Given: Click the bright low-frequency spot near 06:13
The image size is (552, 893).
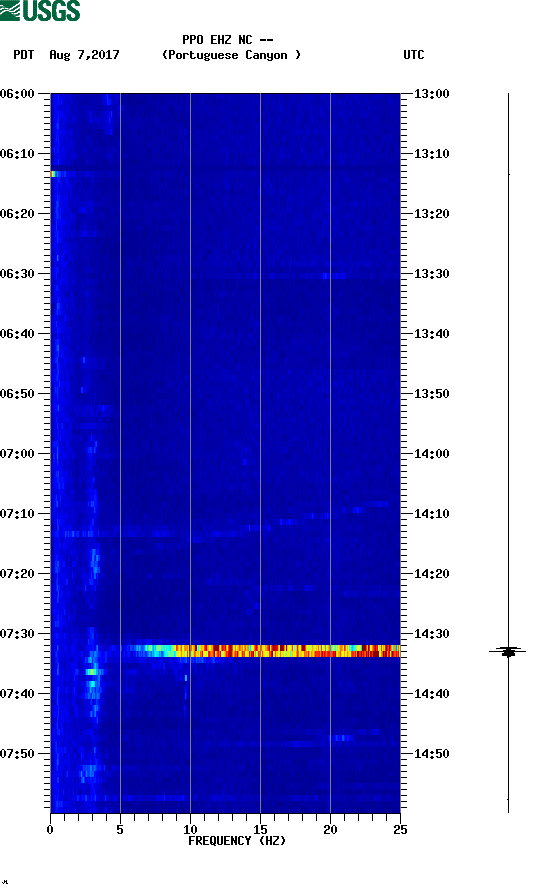Looking at the screenshot, I should tap(56, 174).
